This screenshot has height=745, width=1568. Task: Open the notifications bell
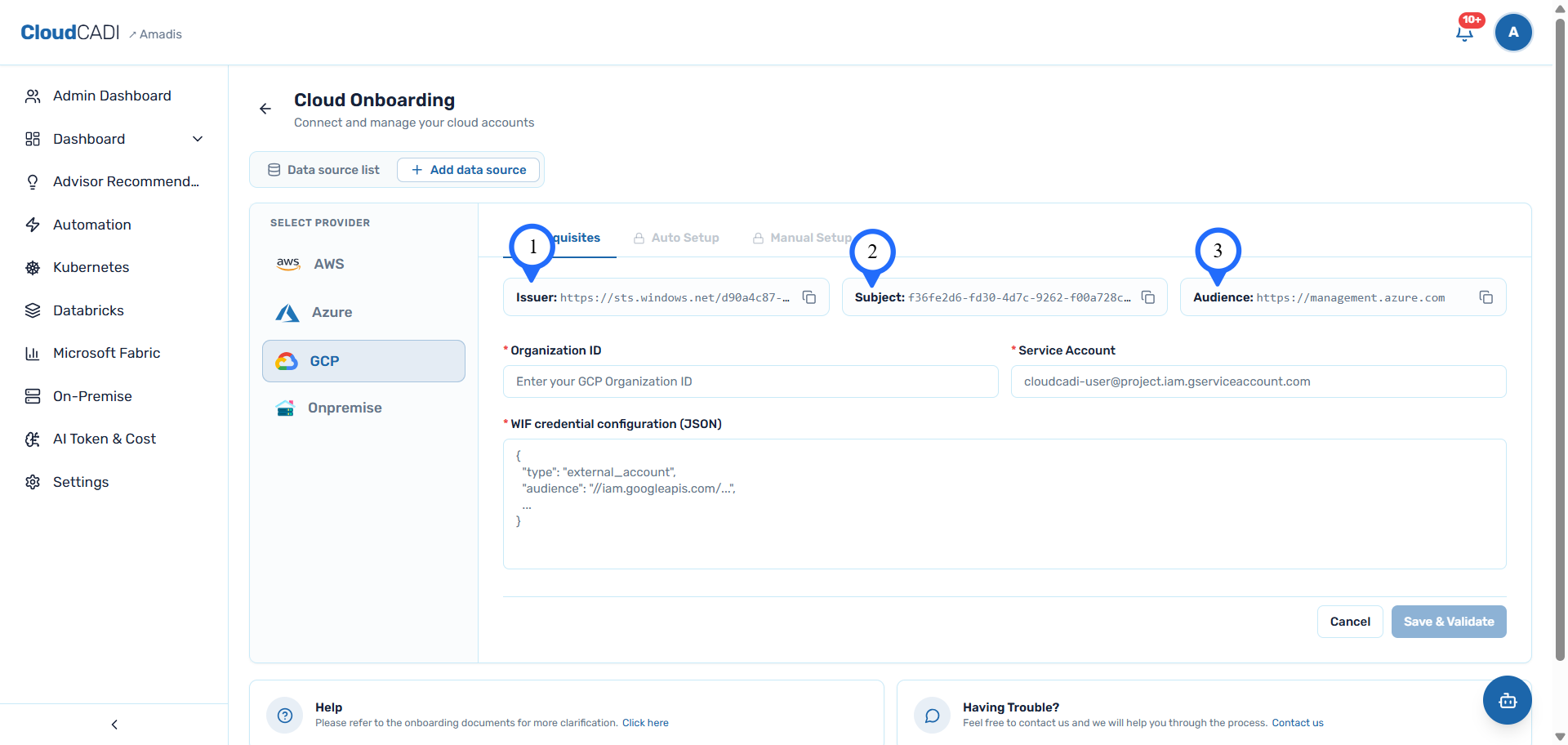(1465, 33)
